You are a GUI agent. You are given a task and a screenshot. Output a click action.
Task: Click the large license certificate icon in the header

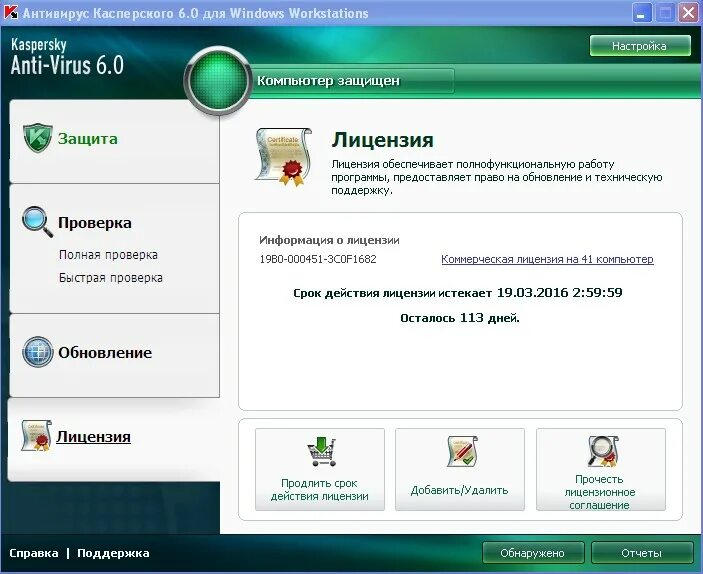[x=283, y=157]
